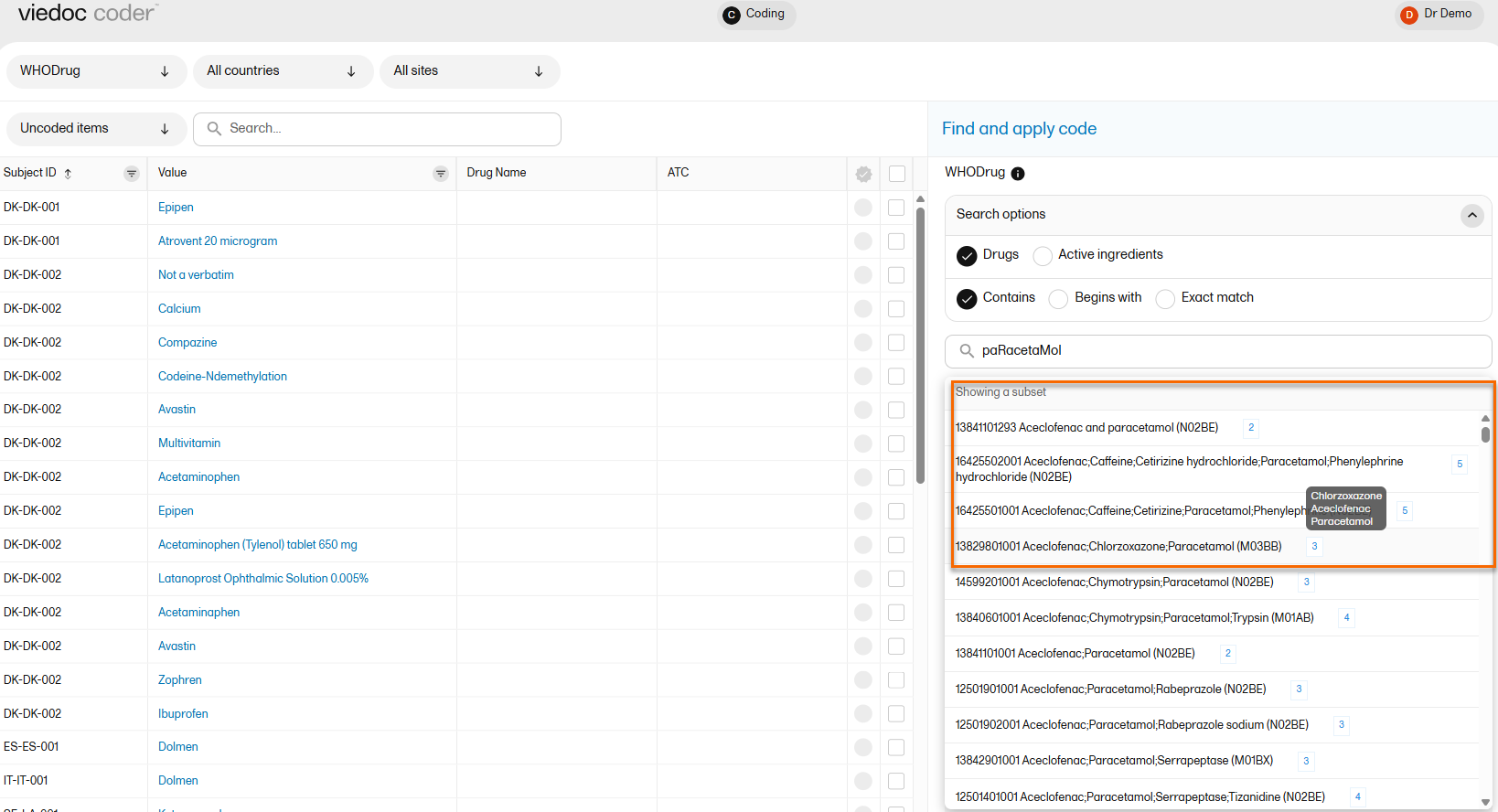
Task: Click the Dr Demo user avatar
Action: point(1409,15)
